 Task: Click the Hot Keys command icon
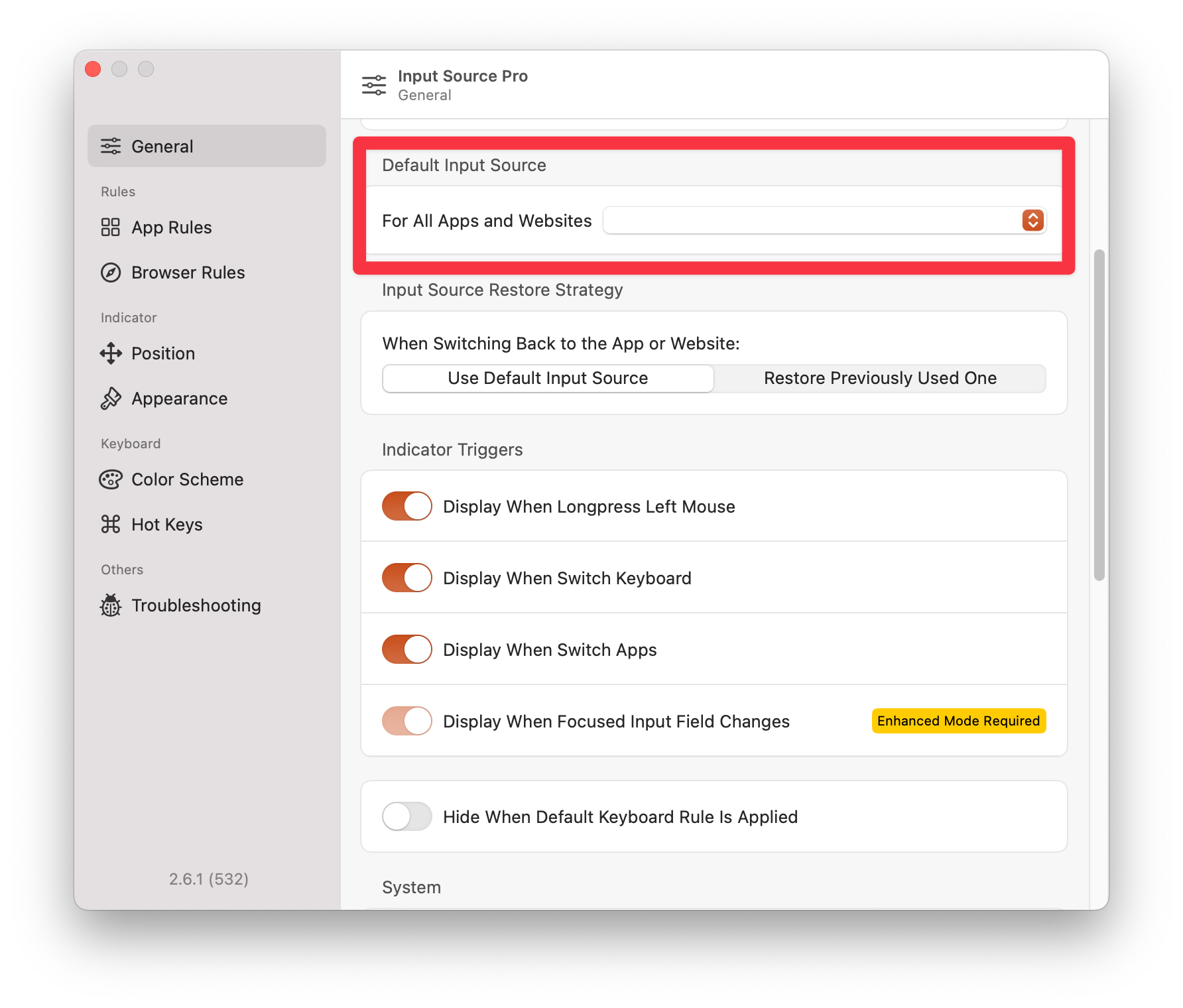[111, 525]
